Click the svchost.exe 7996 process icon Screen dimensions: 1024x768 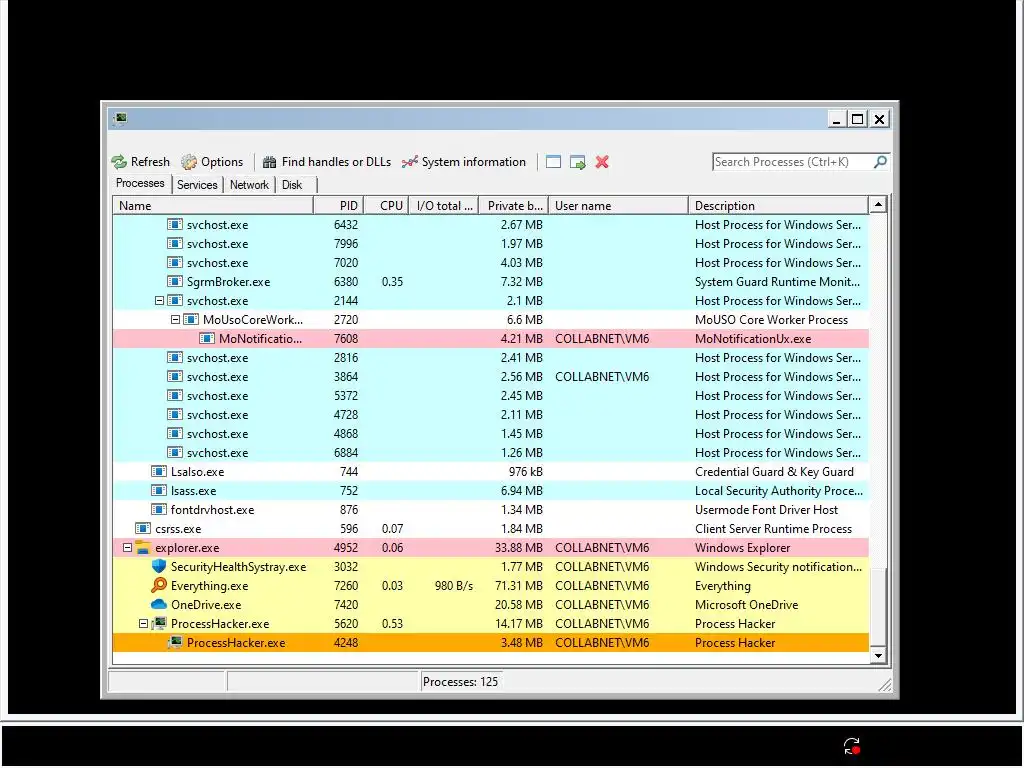[174, 244]
